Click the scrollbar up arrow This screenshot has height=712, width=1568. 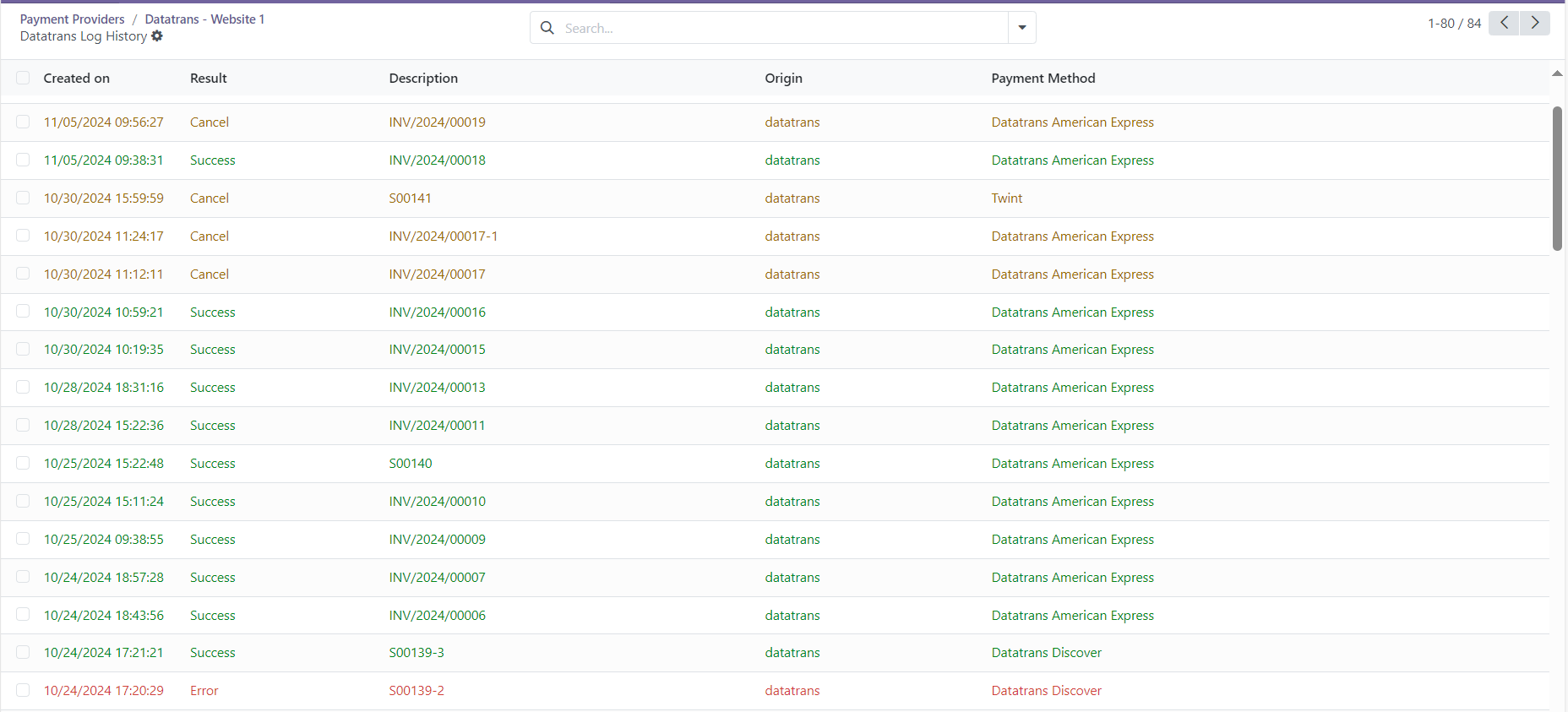(1557, 73)
